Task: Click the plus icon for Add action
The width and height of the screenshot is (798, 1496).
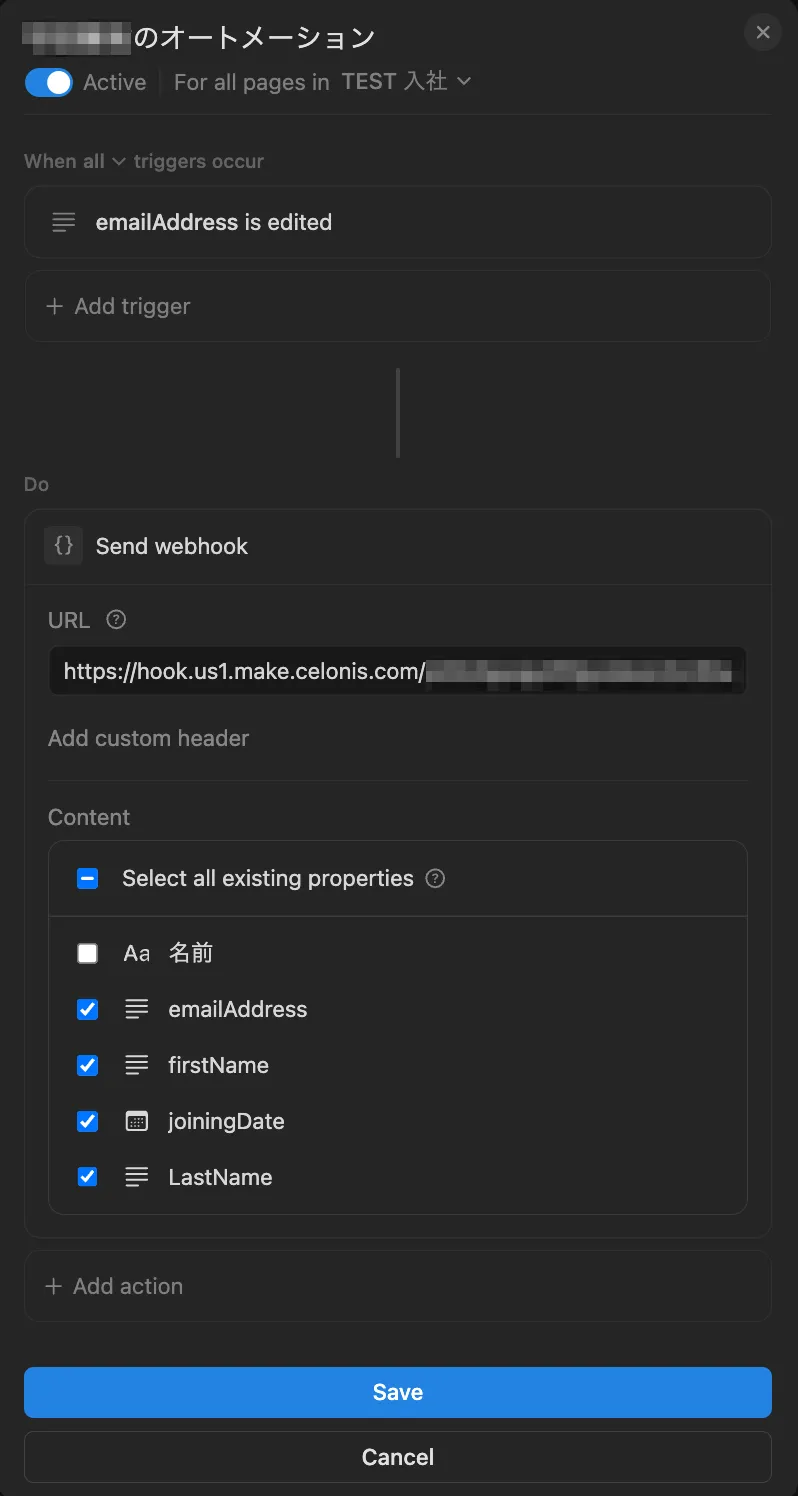Action: tap(54, 1286)
